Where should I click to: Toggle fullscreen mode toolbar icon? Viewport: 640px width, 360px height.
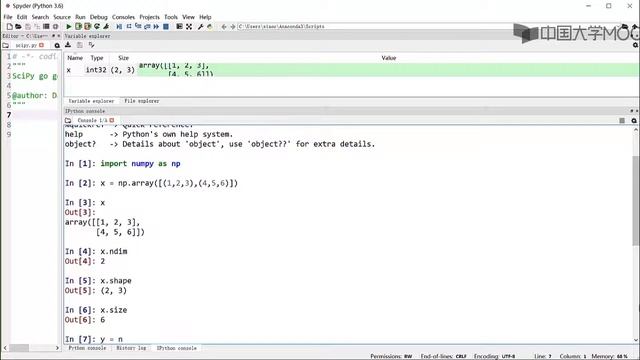pyautogui.click(x=189, y=27)
